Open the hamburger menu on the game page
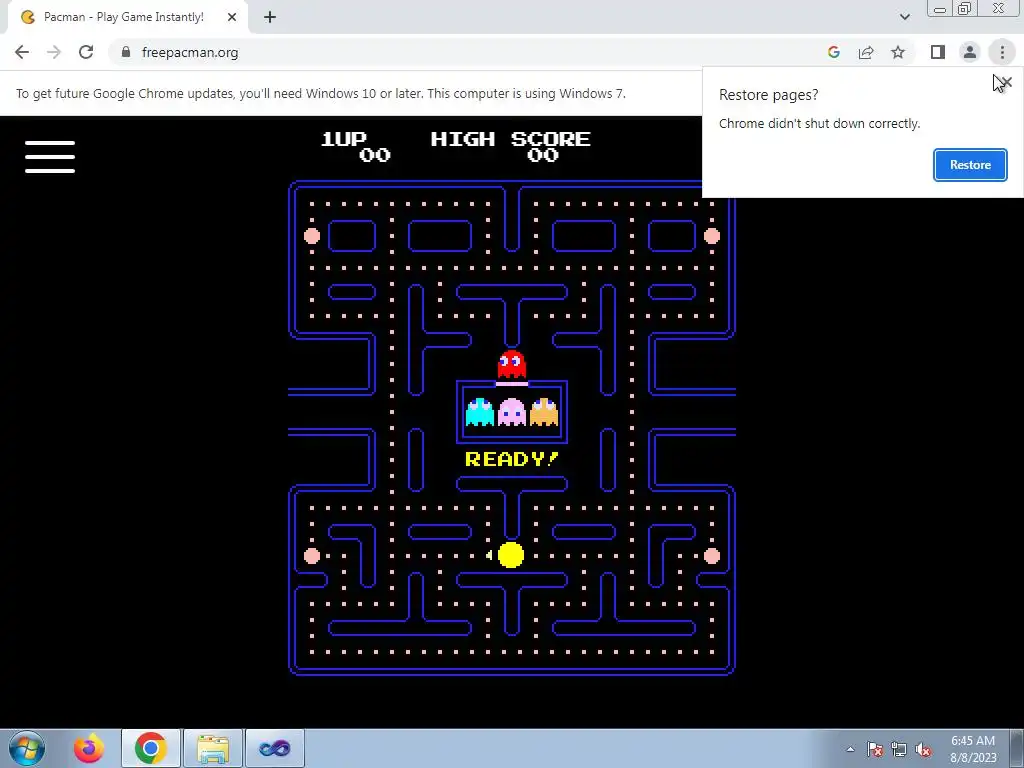Image resolution: width=1024 pixels, height=768 pixels. 50,157
